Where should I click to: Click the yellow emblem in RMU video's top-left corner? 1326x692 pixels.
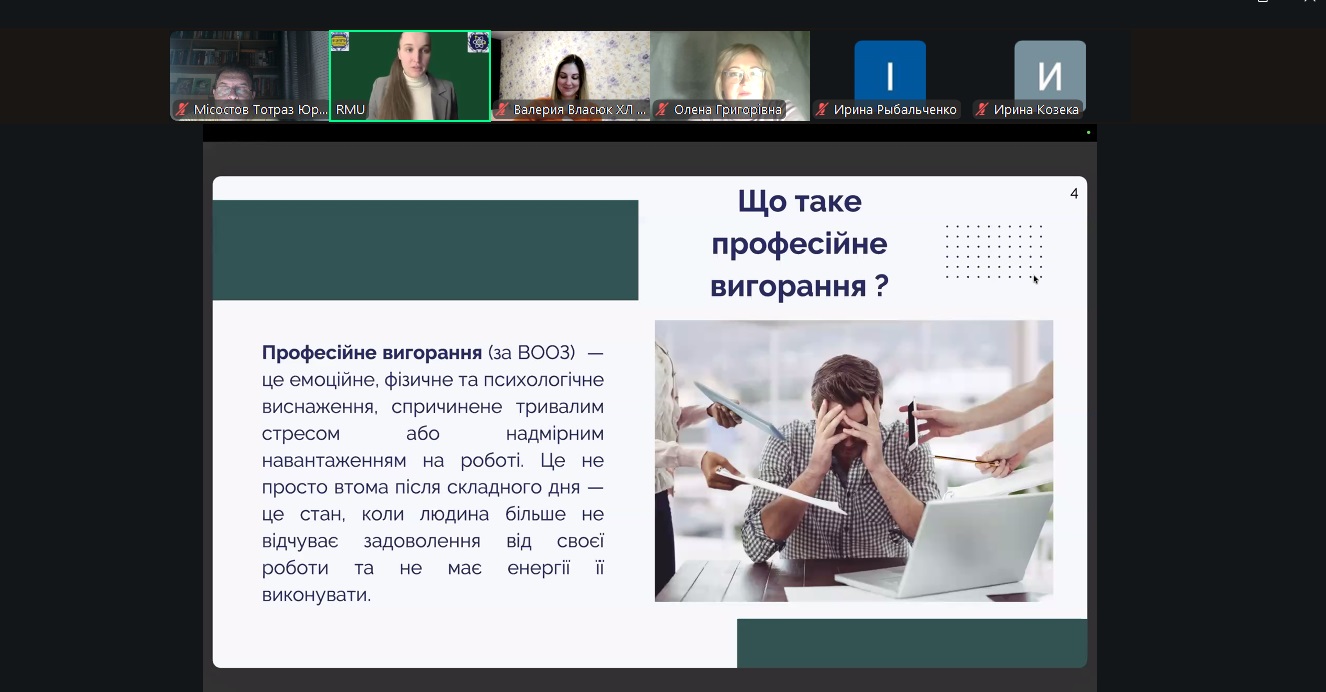click(340, 41)
